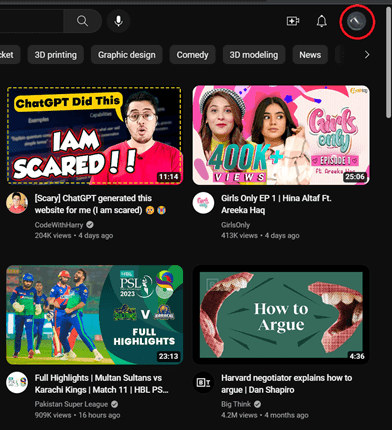392x430 pixels.
Task: Filter by the Comedy chip
Action: pos(192,55)
